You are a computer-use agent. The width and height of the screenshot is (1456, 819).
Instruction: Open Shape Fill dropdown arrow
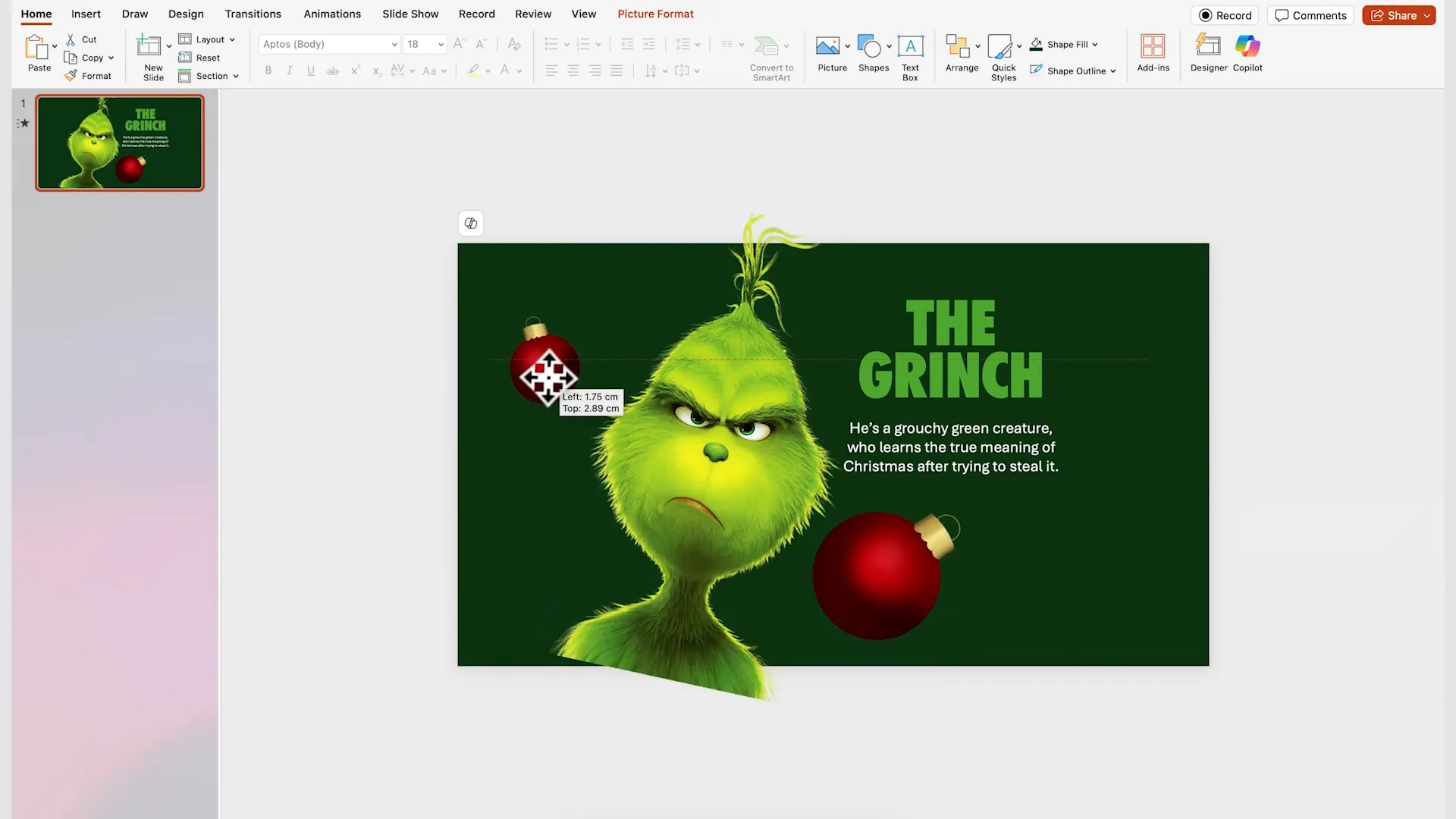(x=1094, y=45)
